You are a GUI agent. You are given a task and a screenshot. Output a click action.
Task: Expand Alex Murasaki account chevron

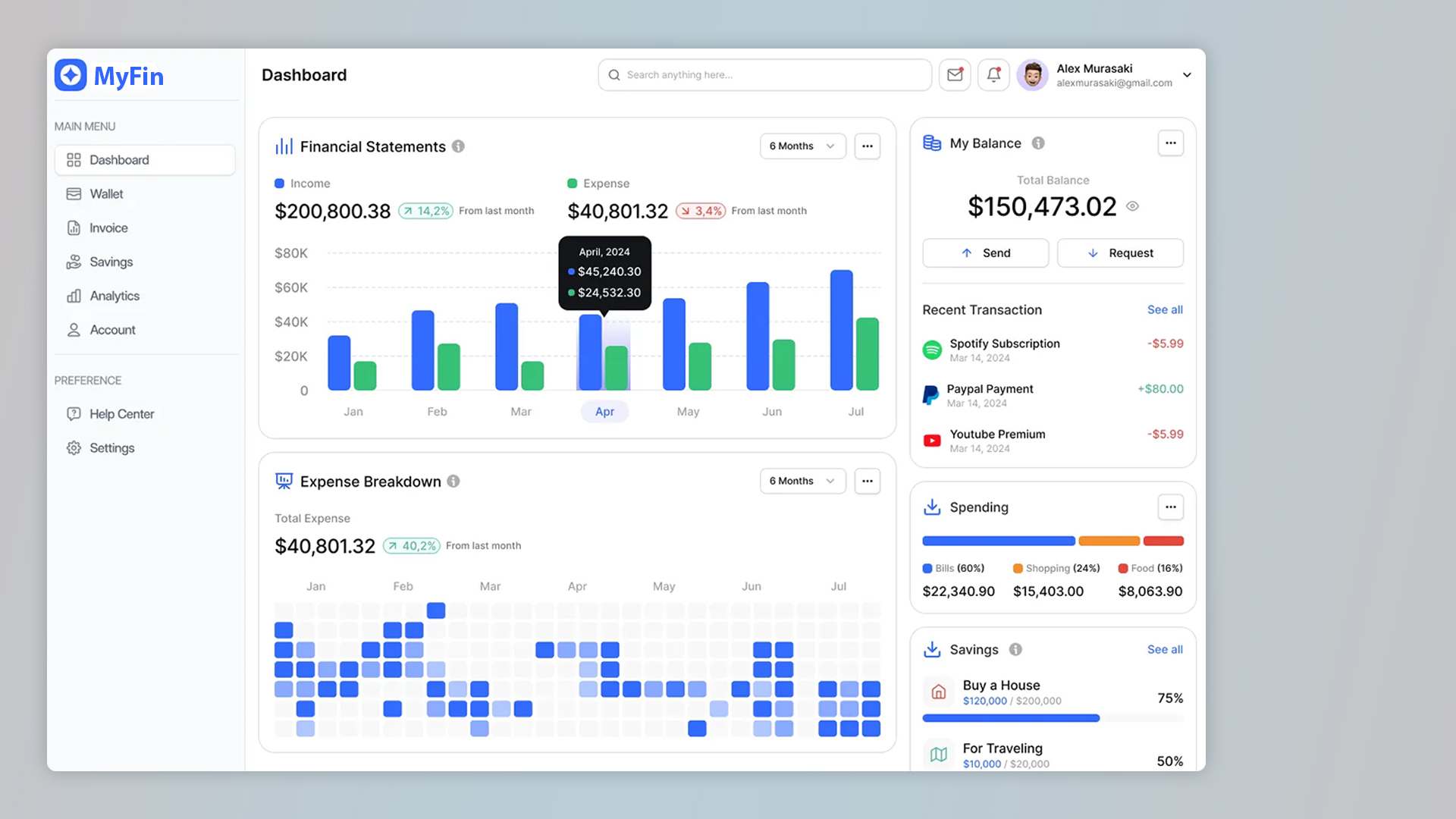coord(1187,75)
